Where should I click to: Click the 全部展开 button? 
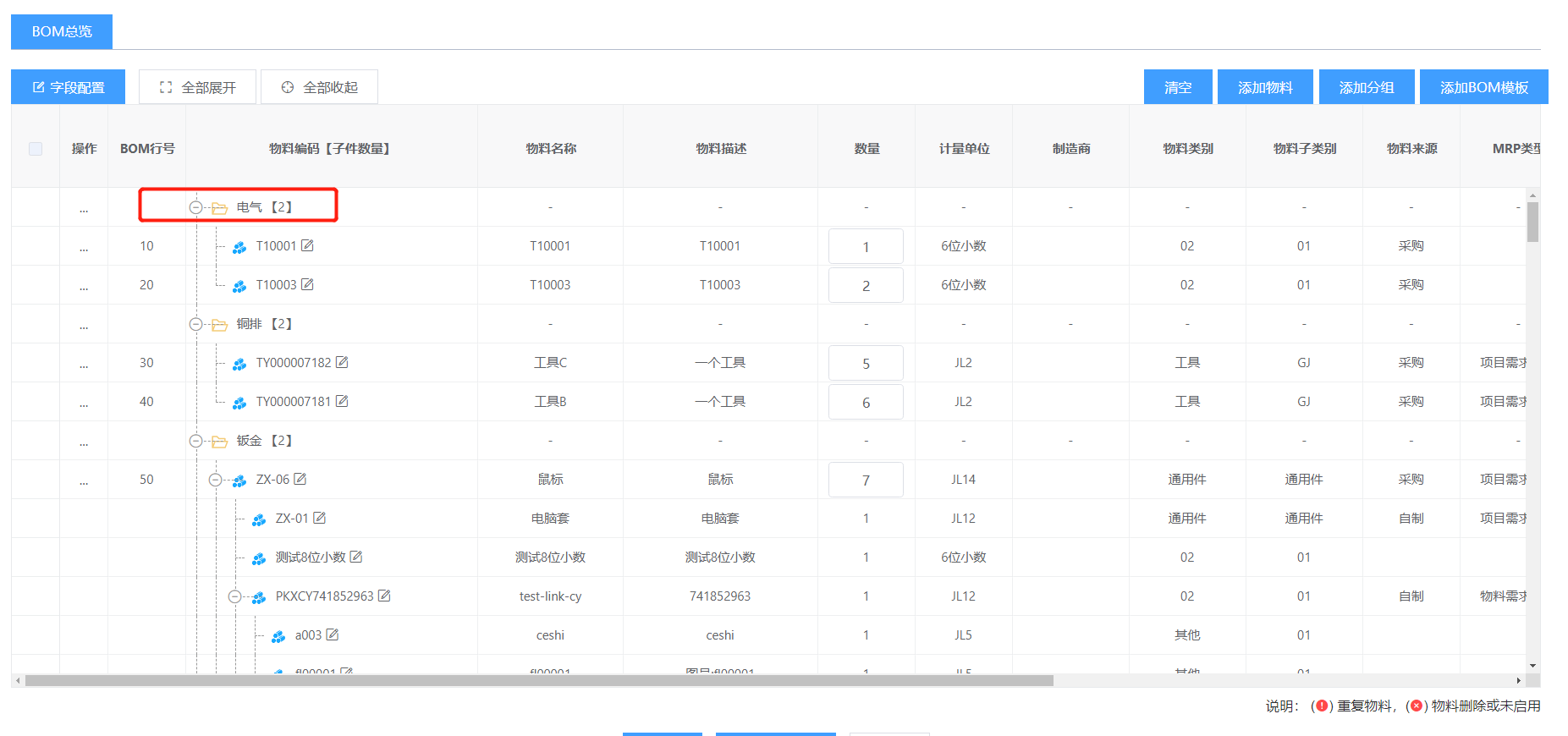(197, 87)
